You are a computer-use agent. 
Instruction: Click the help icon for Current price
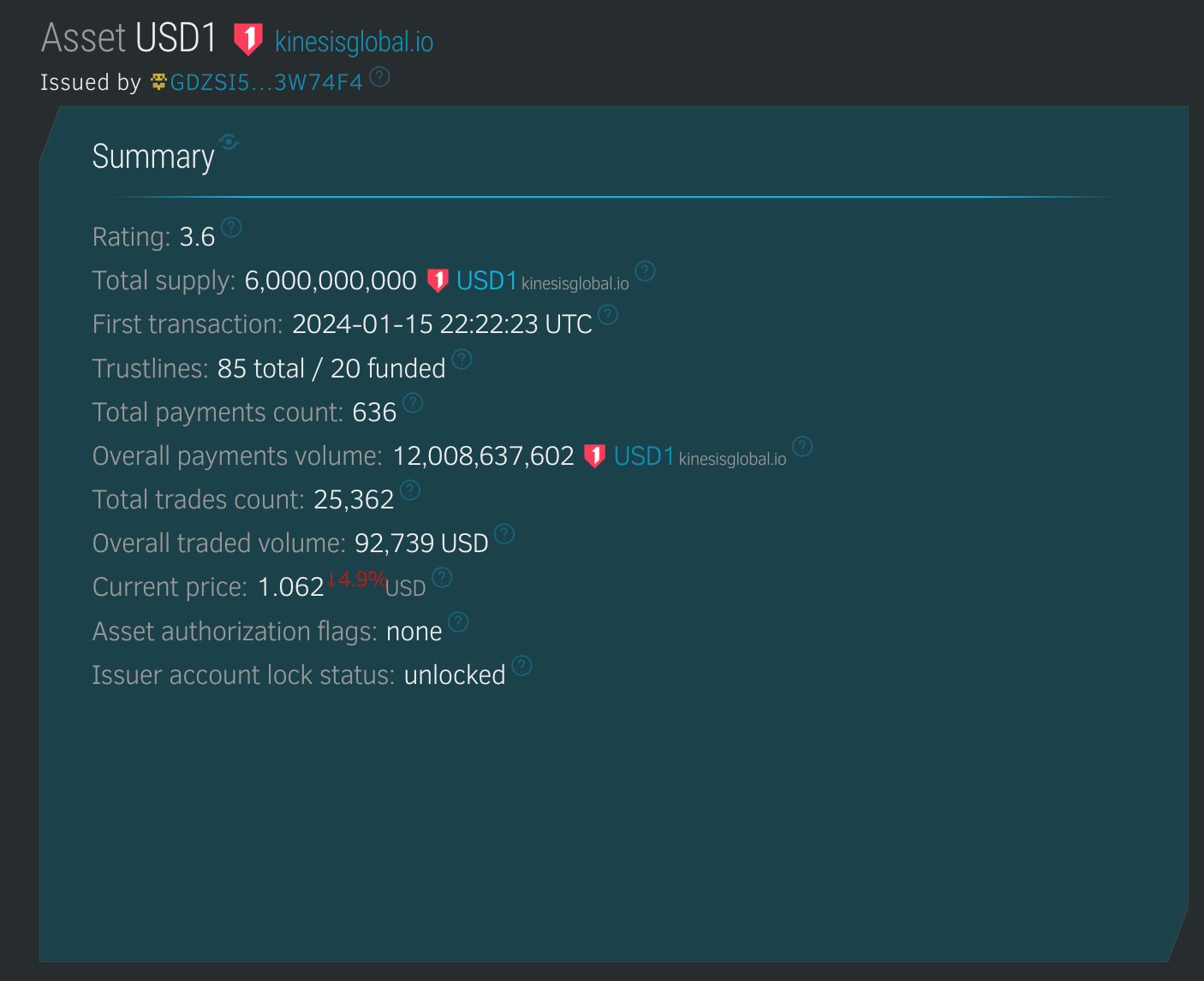[x=442, y=578]
